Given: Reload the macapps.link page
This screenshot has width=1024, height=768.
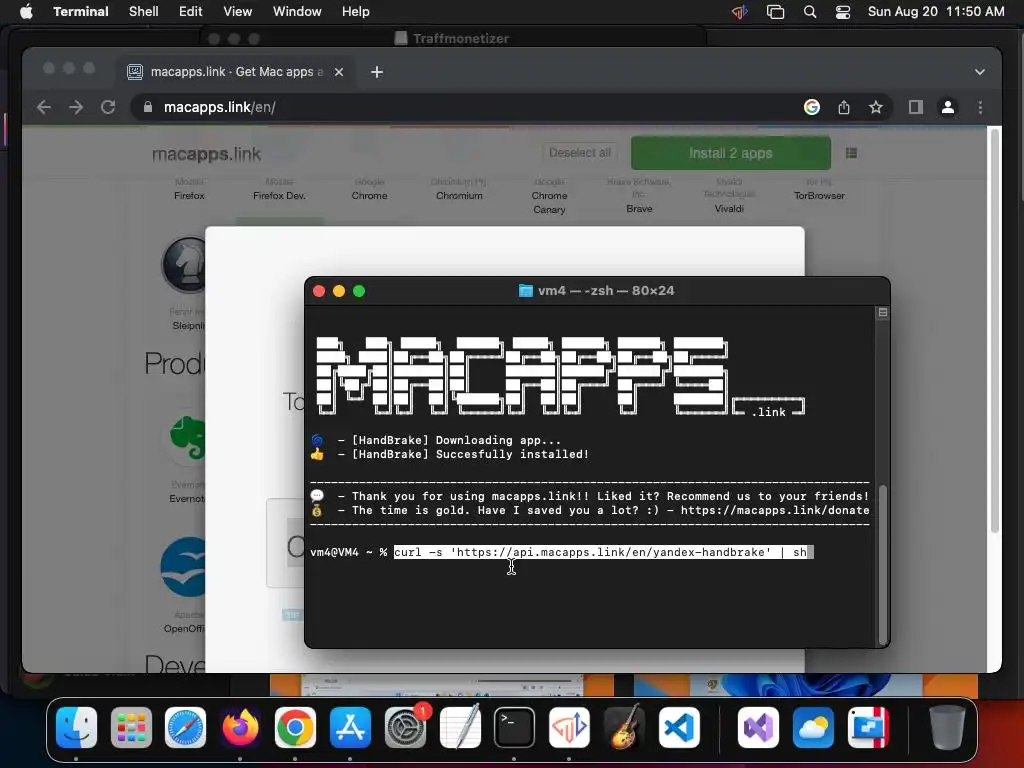Looking at the screenshot, I should click(108, 107).
